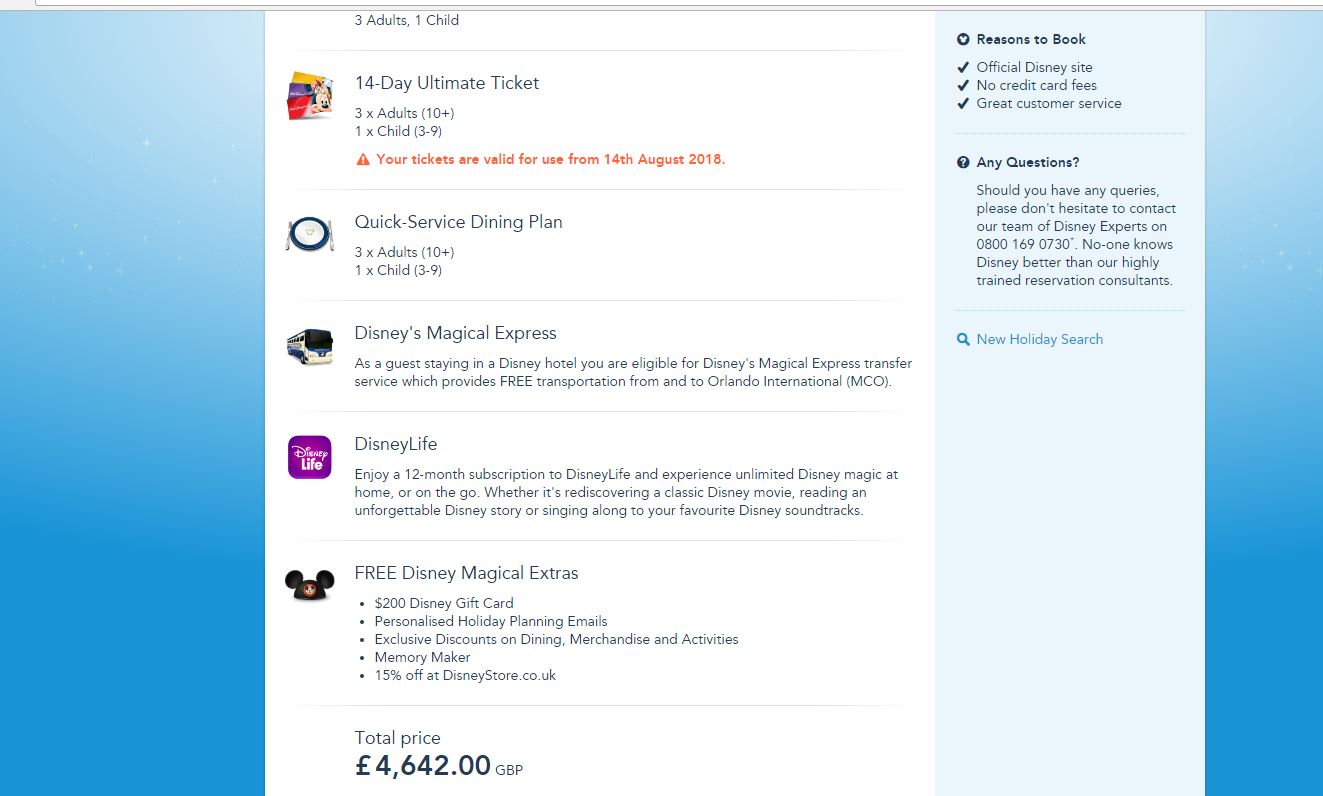Click the Disney's Magical Express heading

[455, 333]
